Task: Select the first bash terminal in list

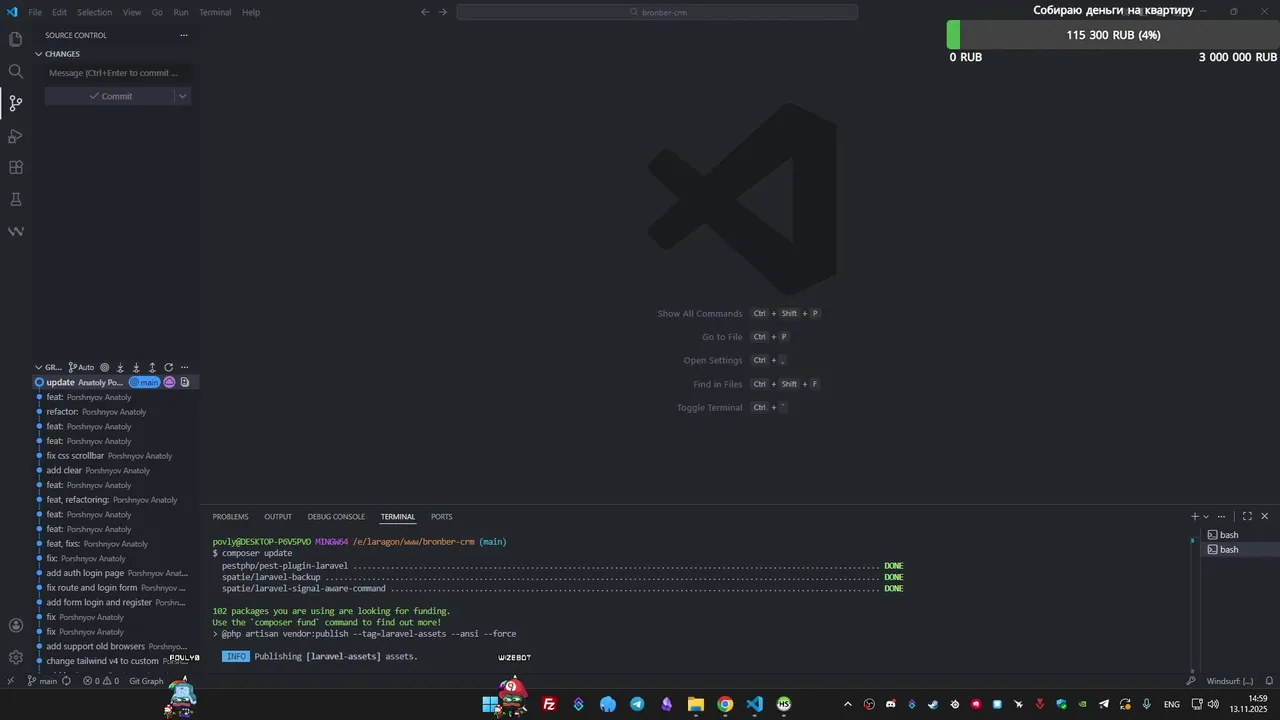Action: (1240, 535)
